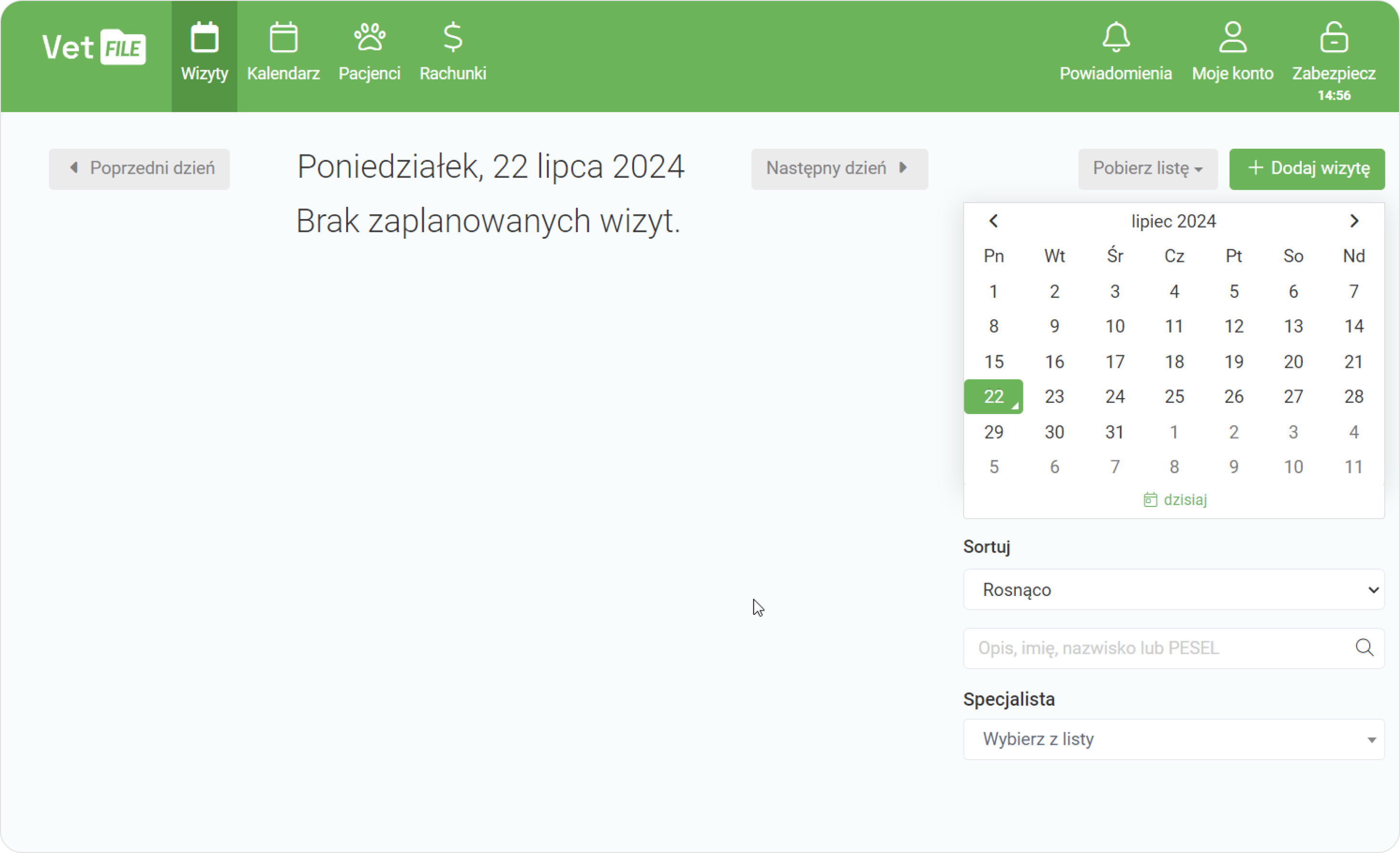Select July 12 in calendar
The width and height of the screenshot is (1400, 853).
(1233, 326)
